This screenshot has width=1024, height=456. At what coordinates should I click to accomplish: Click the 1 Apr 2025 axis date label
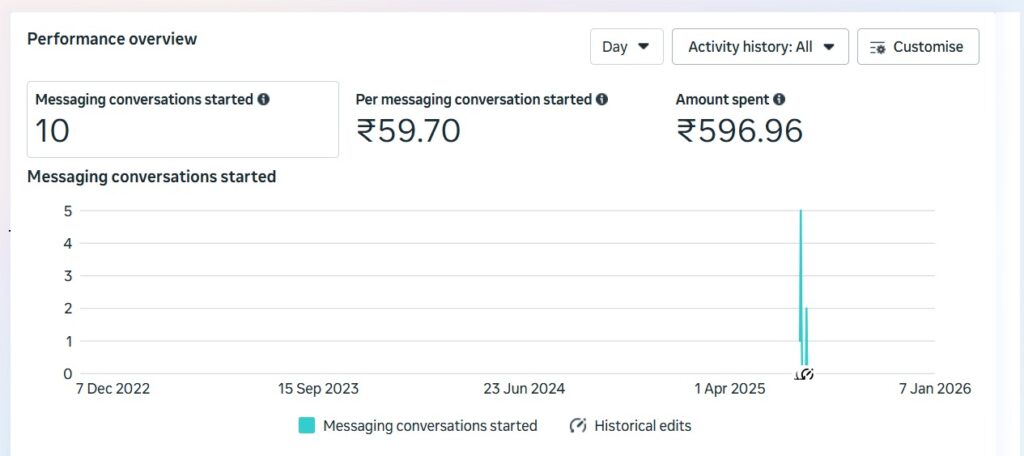(x=730, y=389)
